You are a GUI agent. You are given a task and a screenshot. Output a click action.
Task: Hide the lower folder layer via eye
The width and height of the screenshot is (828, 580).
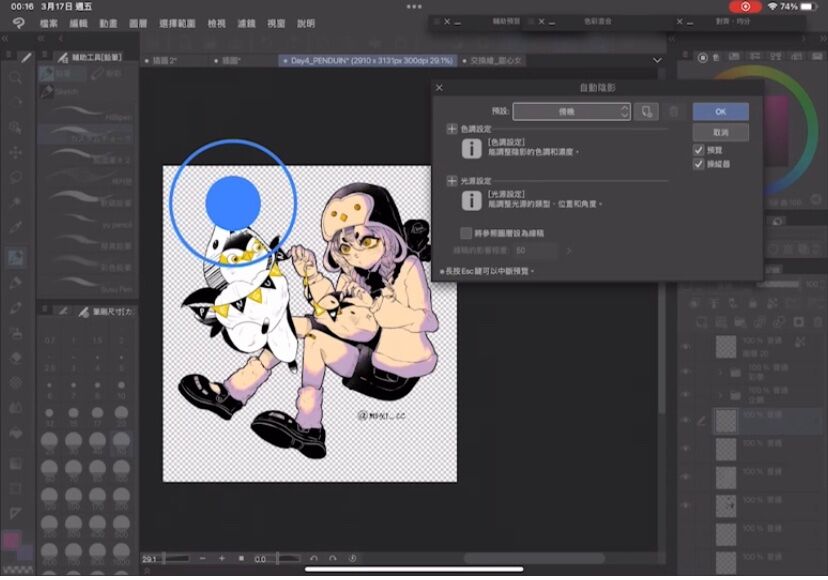tap(686, 395)
